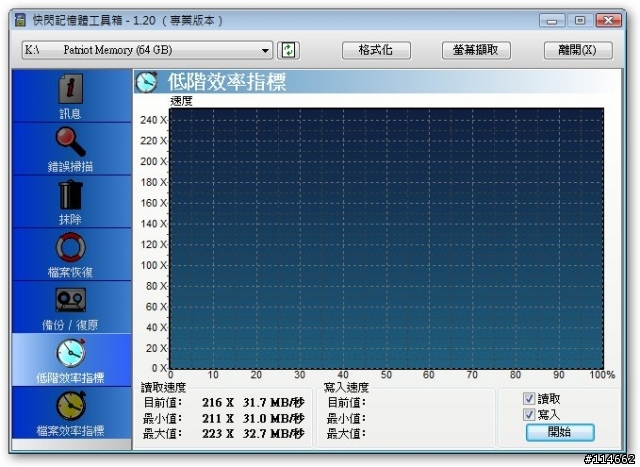This screenshot has width=640, height=467.
Task: Click the 32.7 MB/秒 maximum value
Action: pos(274,434)
